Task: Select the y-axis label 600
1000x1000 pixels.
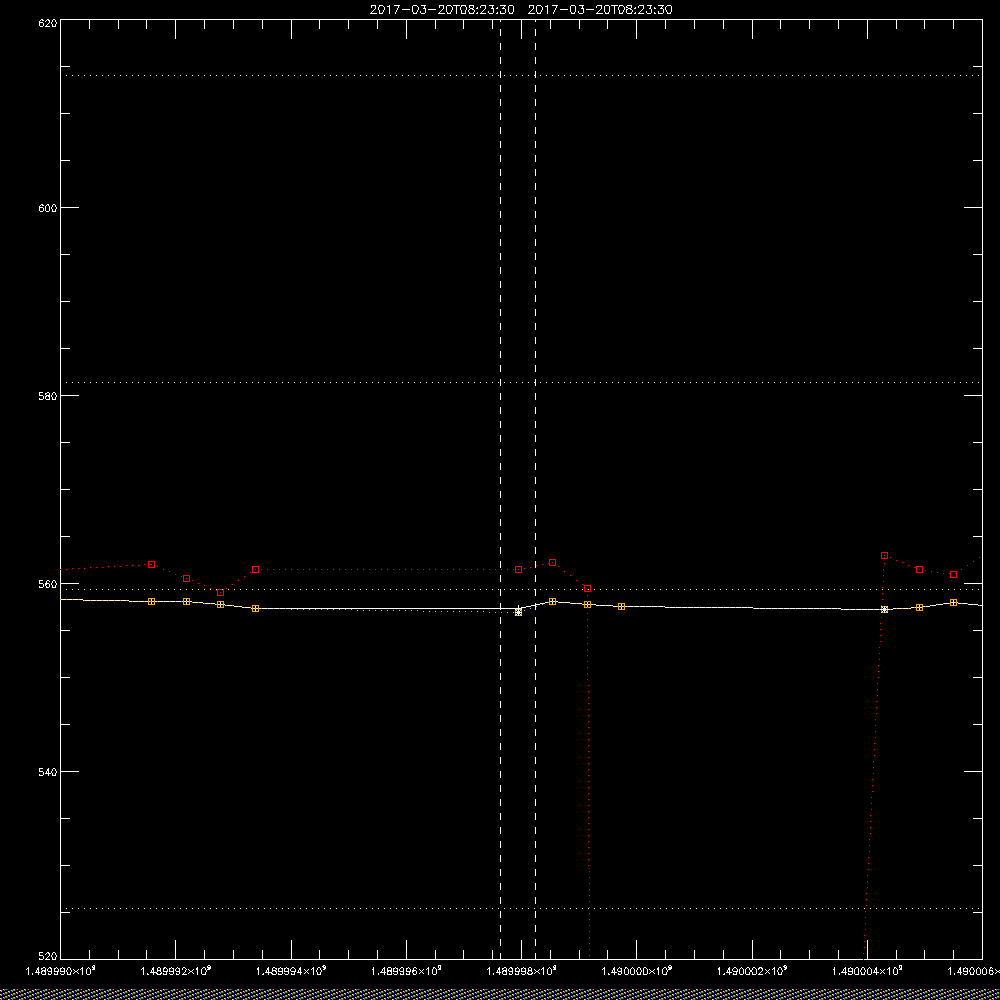Action: (x=48, y=208)
